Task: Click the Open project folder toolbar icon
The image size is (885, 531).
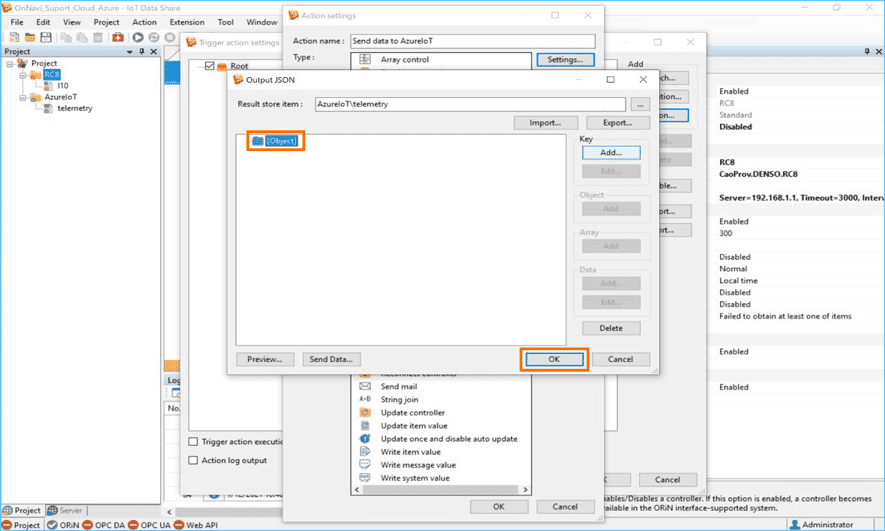Action: pyautogui.click(x=30, y=37)
